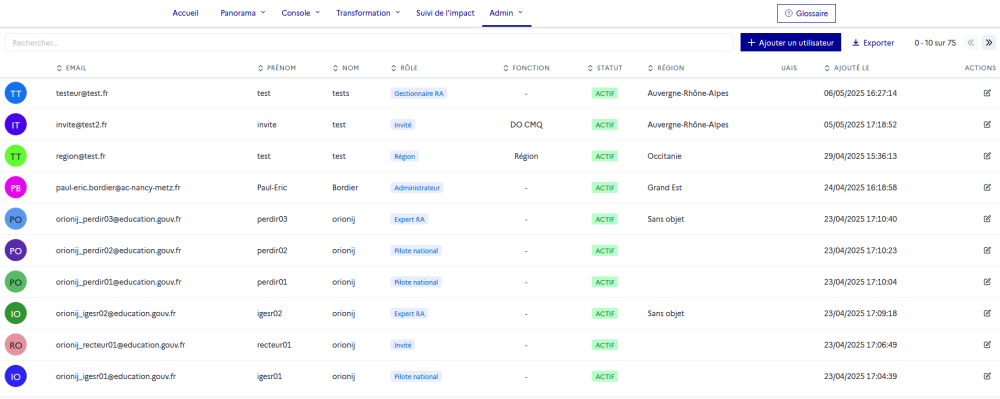Sort the list by Rôle
This screenshot has width=1000, height=399.
pos(404,68)
